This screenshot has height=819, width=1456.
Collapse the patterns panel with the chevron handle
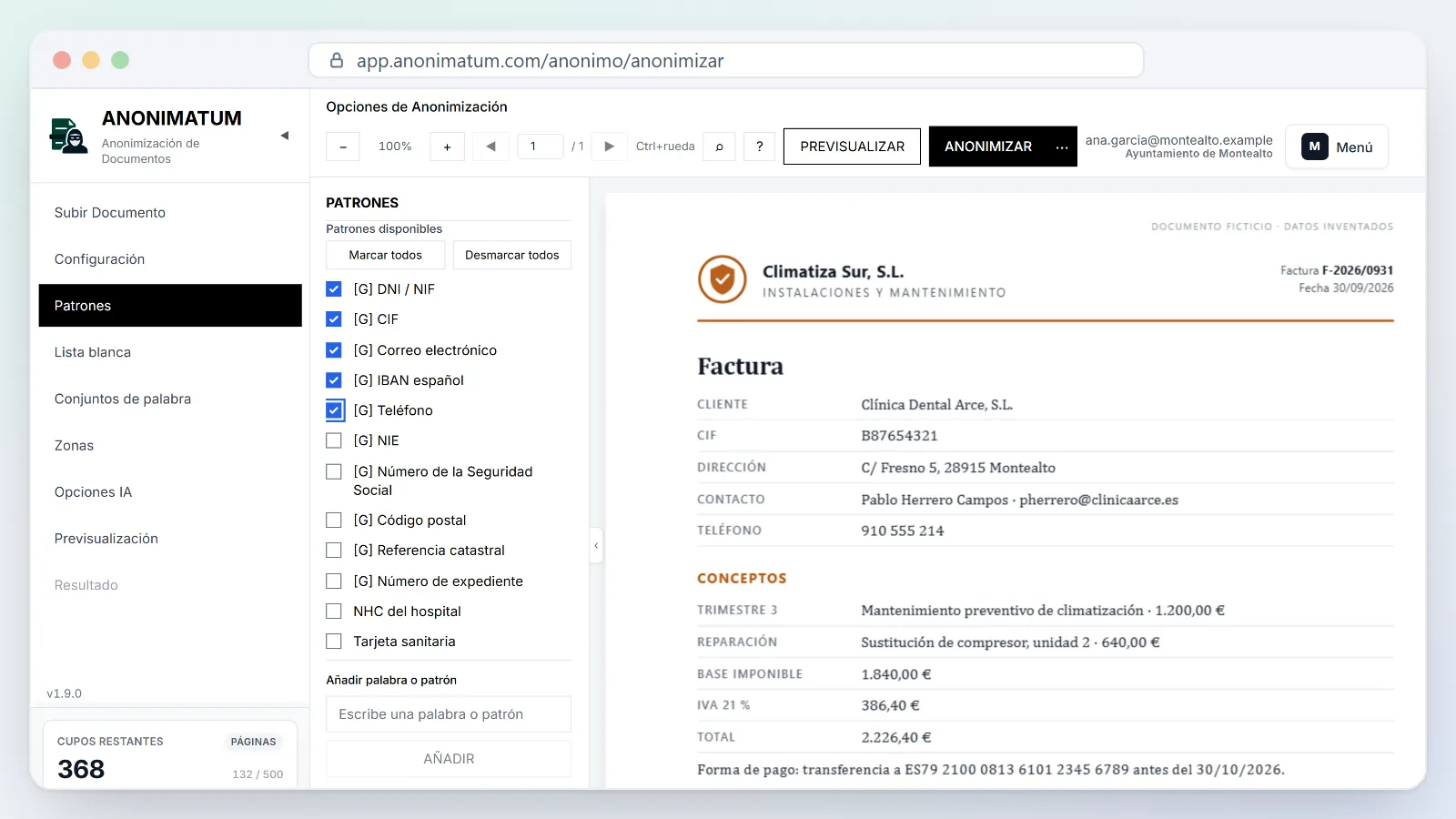(x=596, y=546)
